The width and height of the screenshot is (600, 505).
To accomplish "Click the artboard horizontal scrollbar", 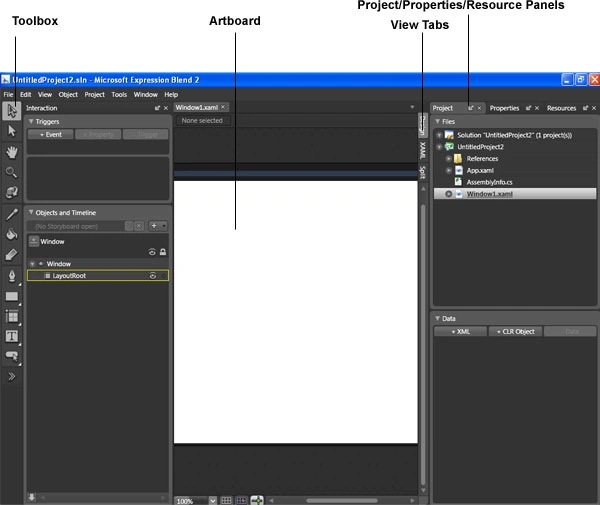I will point(341,500).
